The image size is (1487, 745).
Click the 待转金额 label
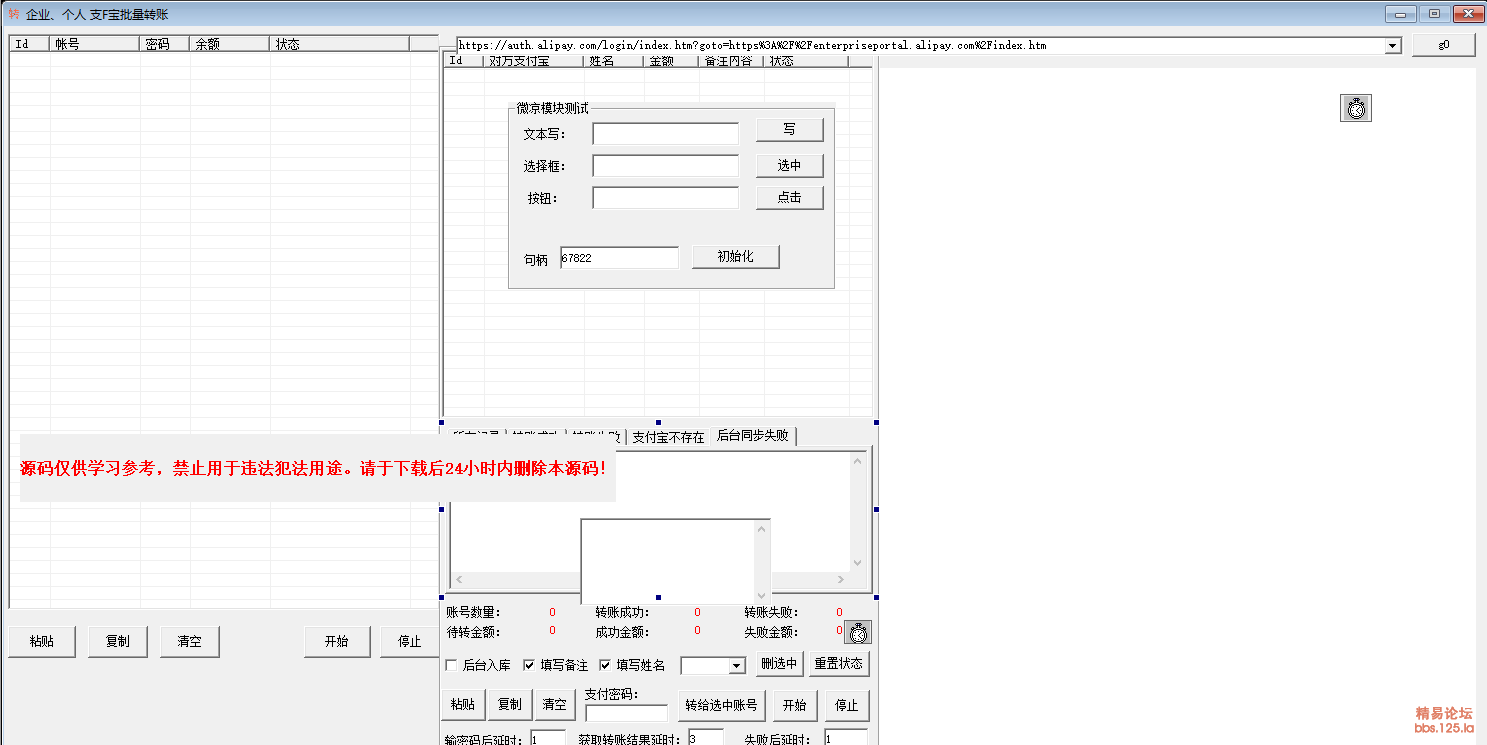click(x=473, y=632)
